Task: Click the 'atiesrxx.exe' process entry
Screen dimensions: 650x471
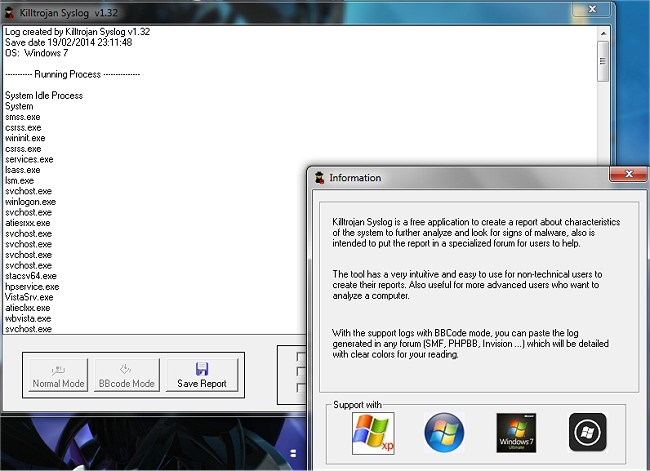Action: coord(28,223)
